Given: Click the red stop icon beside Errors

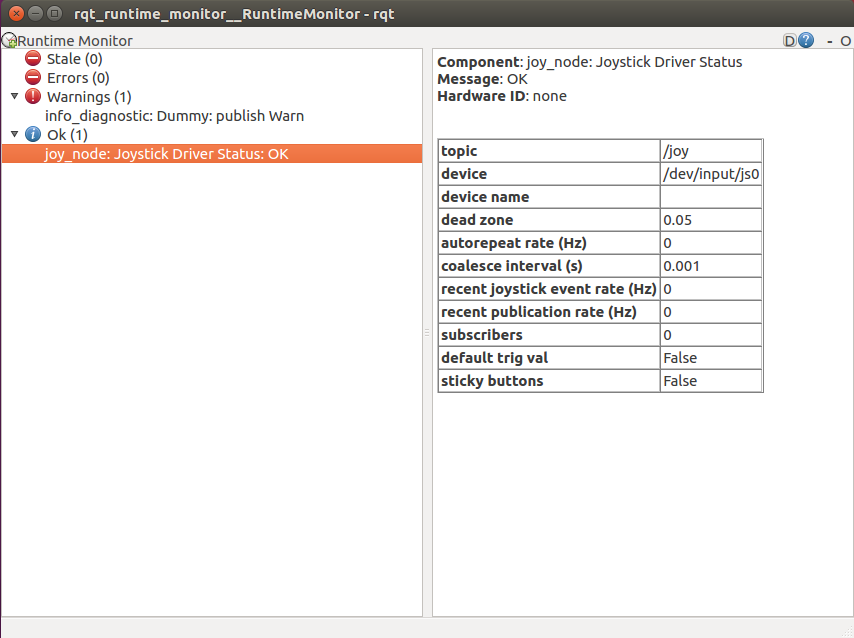Looking at the screenshot, I should point(33,77).
